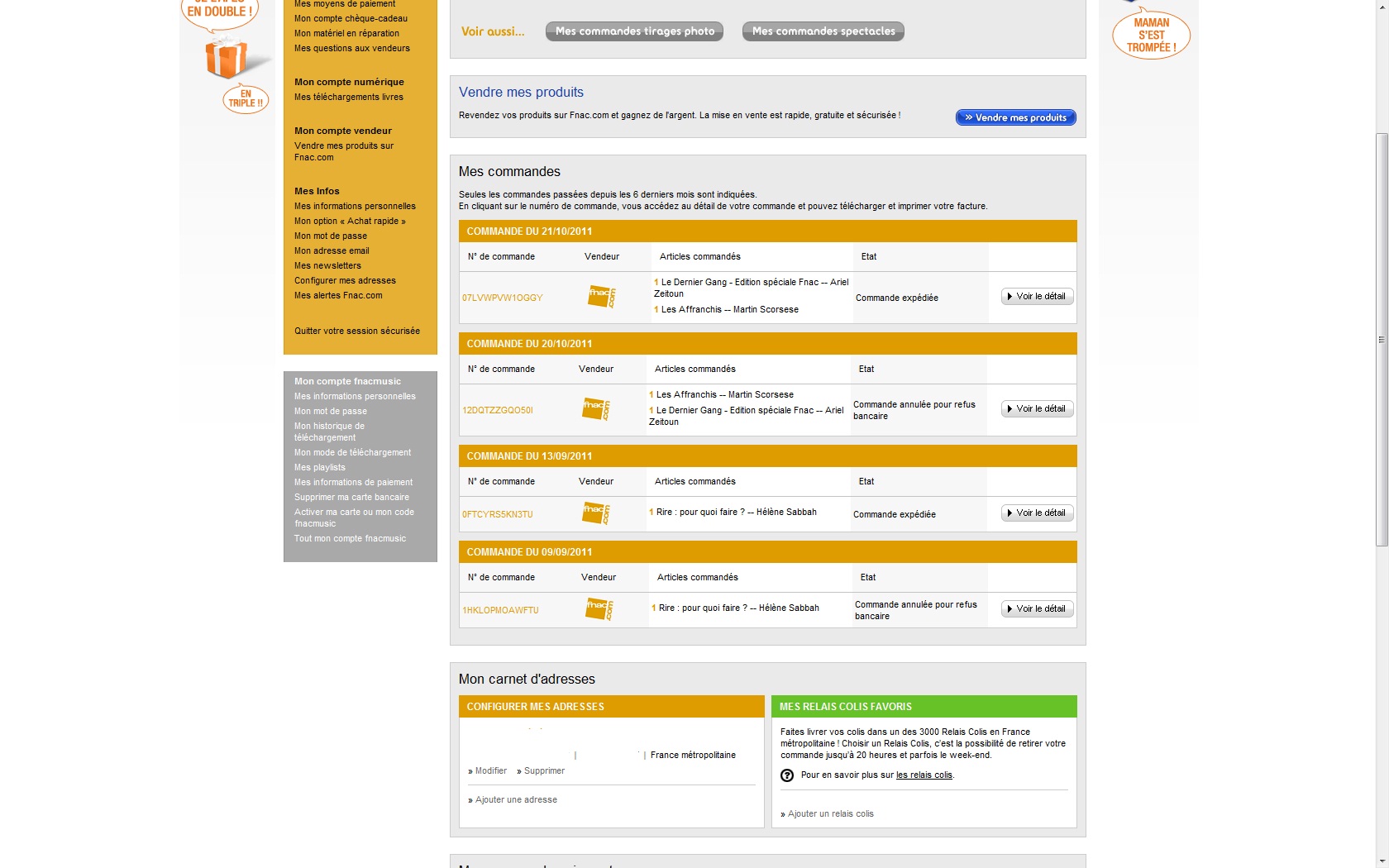Click 'Commande expédiée' status of order 07LVWPVW1OGGY
The image size is (1389, 868).
pyautogui.click(x=897, y=298)
